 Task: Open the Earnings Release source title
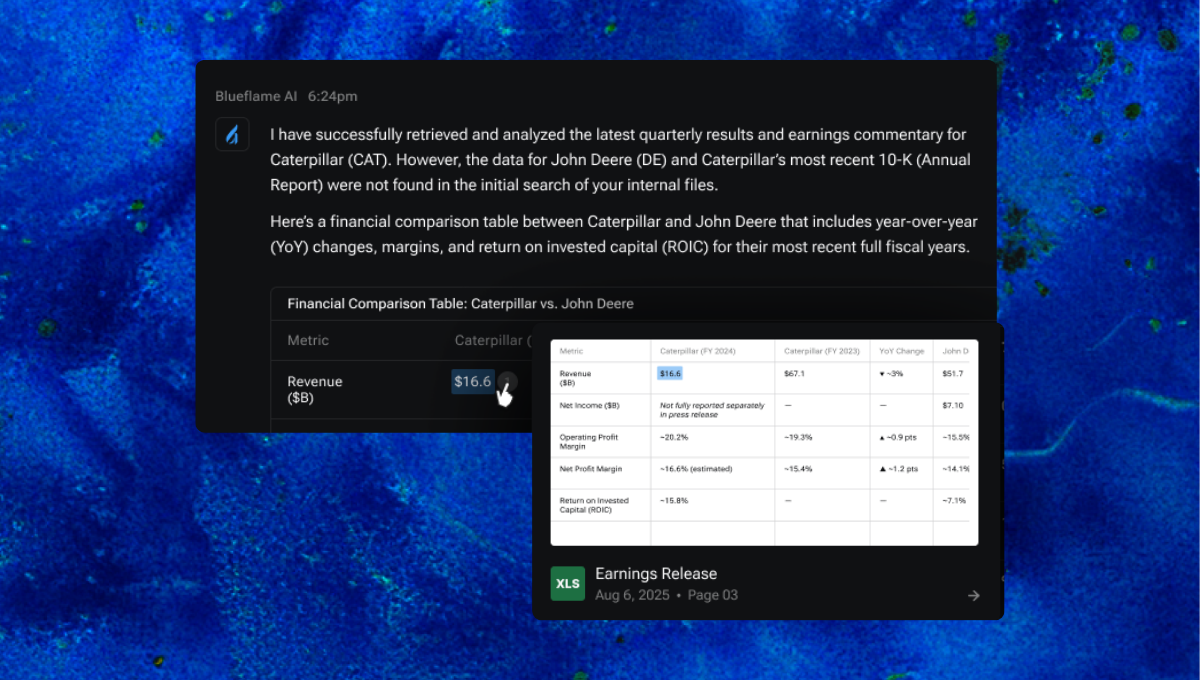click(x=656, y=574)
